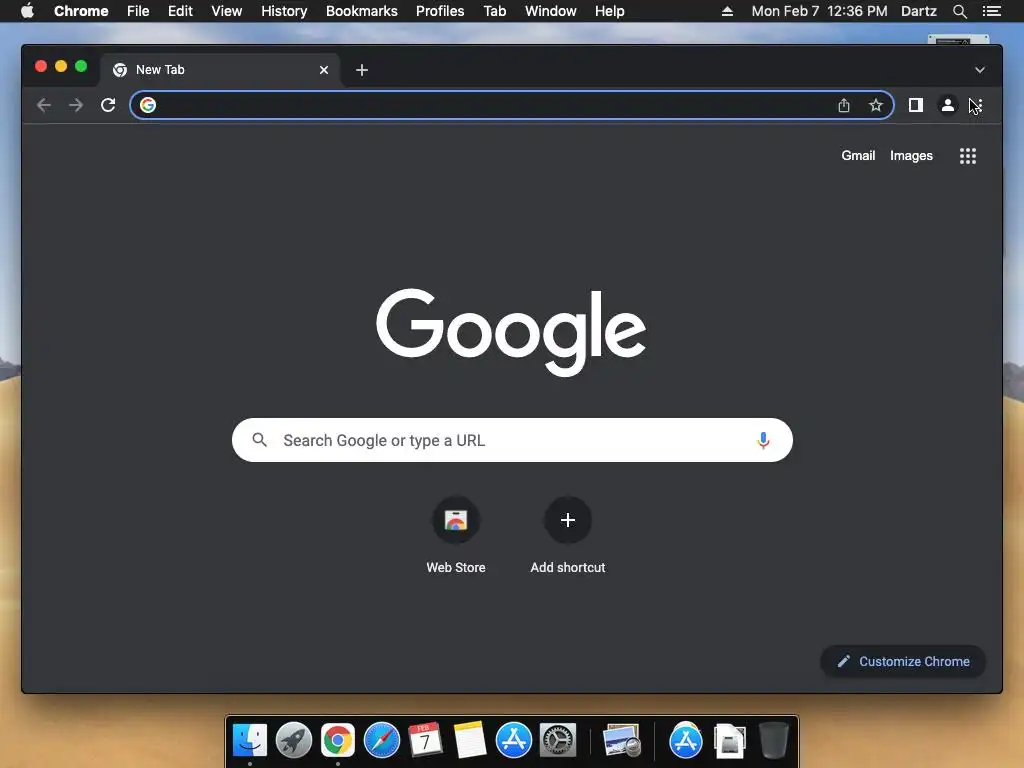The image size is (1024, 768).
Task: Open the side panel icon
Action: coord(916,105)
